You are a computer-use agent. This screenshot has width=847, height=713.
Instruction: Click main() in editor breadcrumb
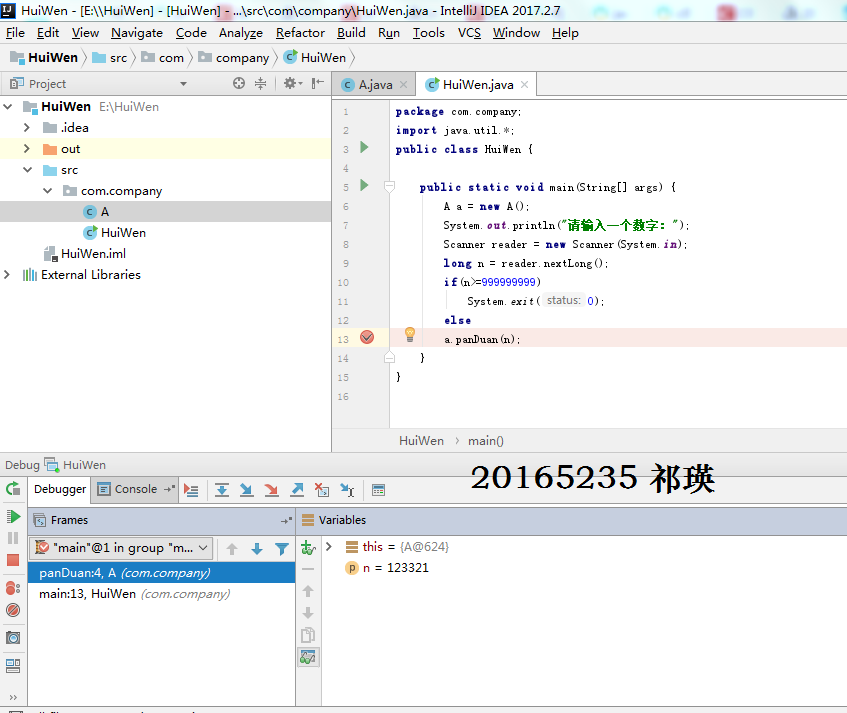click(x=486, y=441)
